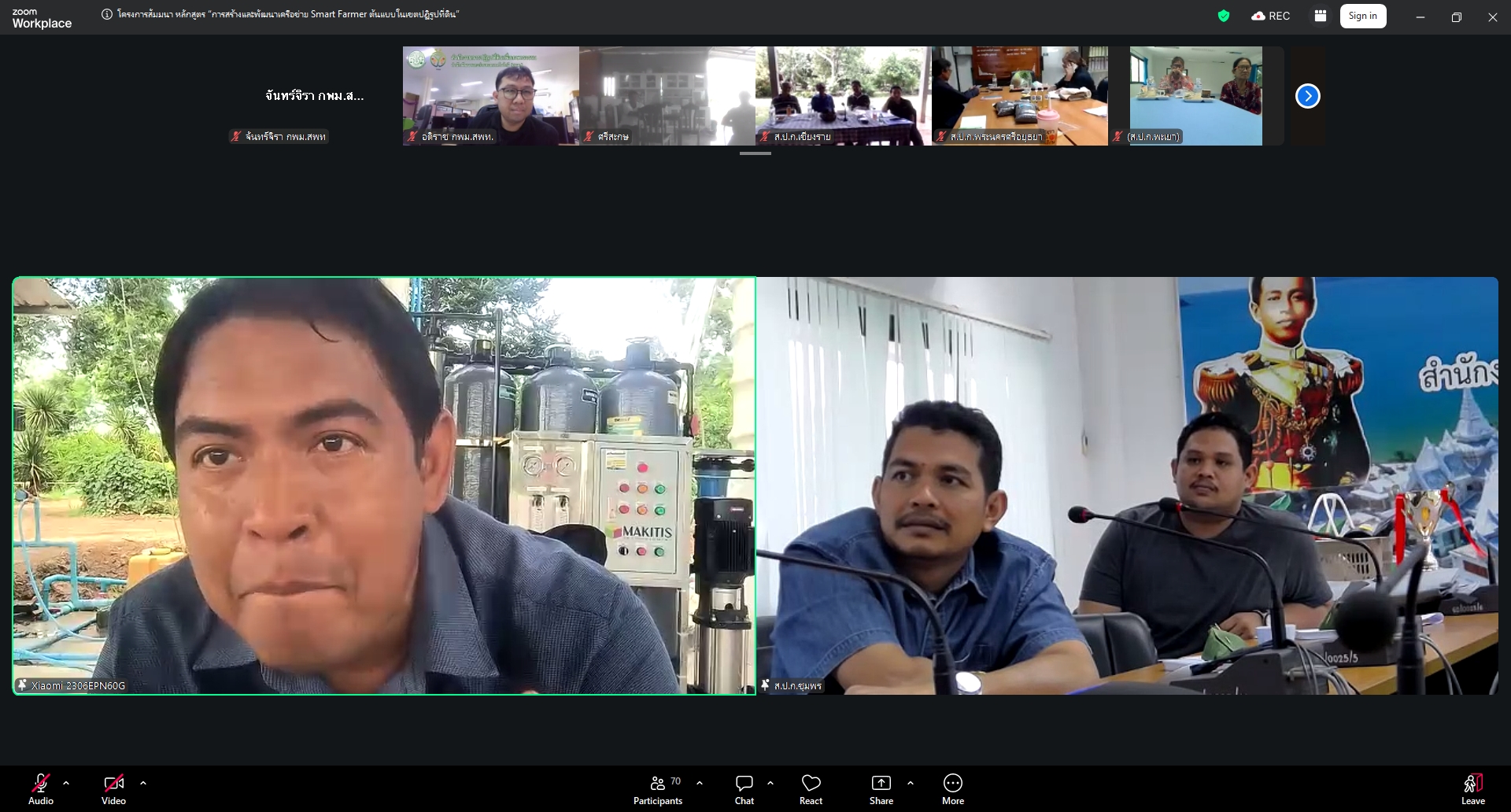Click the participant count 70
Image resolution: width=1511 pixels, height=812 pixels.
pos(675,781)
